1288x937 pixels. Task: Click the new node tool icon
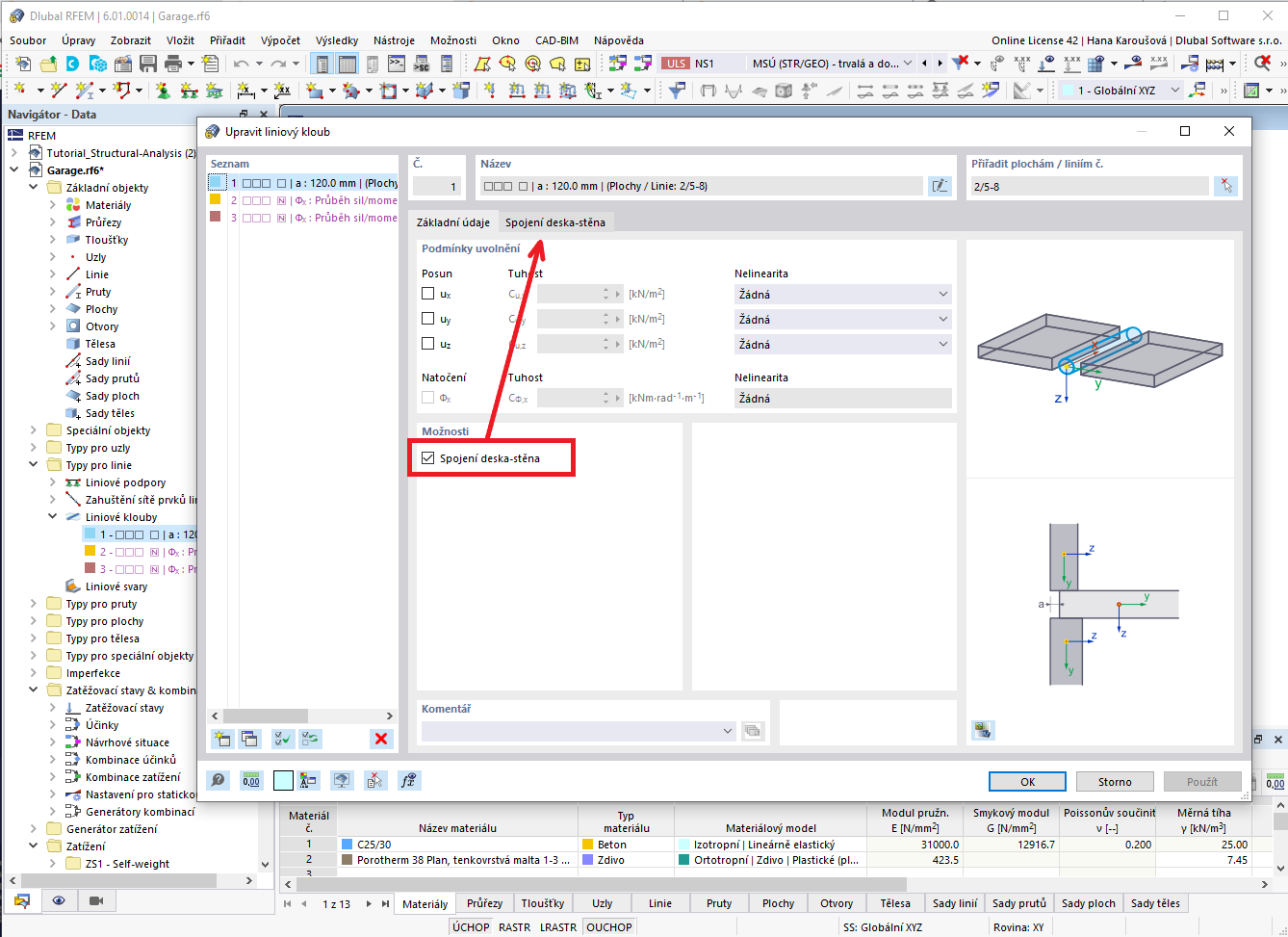click(x=17, y=90)
